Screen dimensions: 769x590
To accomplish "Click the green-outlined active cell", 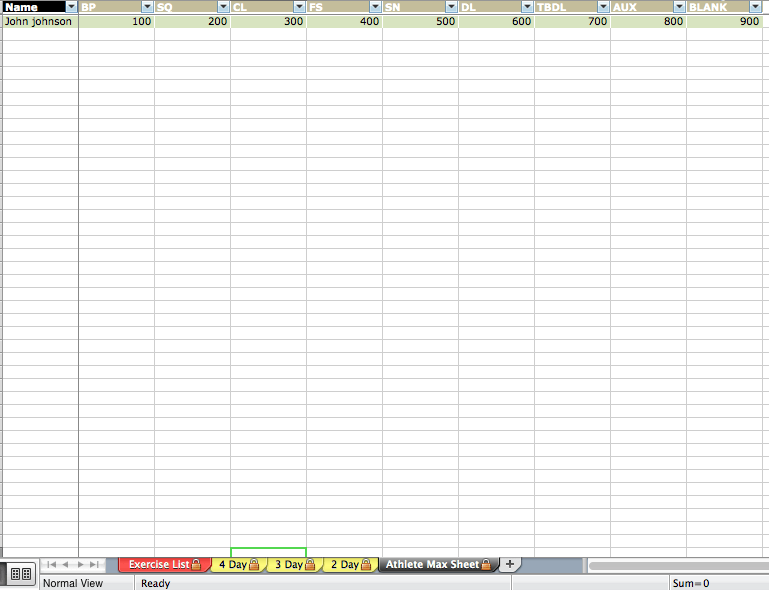I will tap(268, 552).
